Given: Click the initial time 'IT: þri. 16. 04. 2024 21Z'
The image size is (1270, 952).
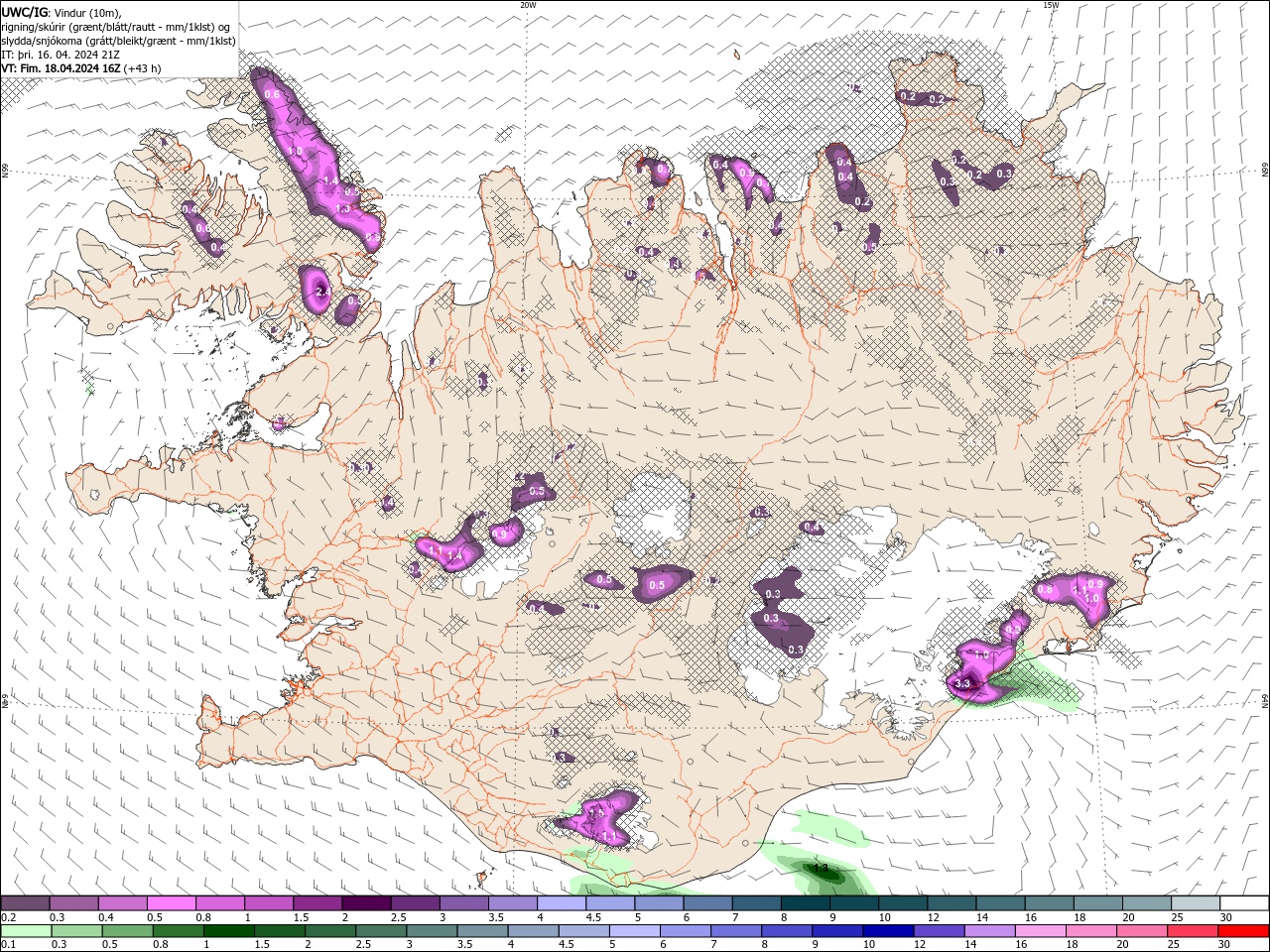Looking at the screenshot, I should coord(62,55).
